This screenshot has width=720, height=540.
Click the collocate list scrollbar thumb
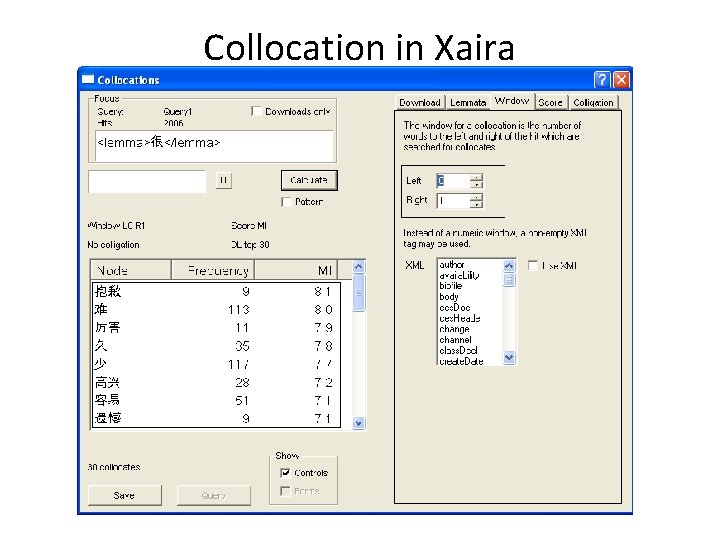[359, 292]
